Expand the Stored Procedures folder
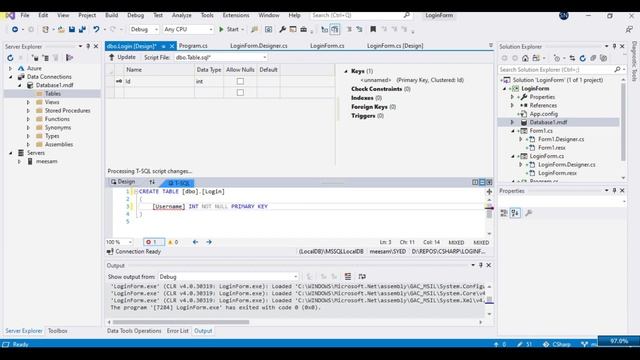This screenshot has width=640, height=360. [x=28, y=111]
